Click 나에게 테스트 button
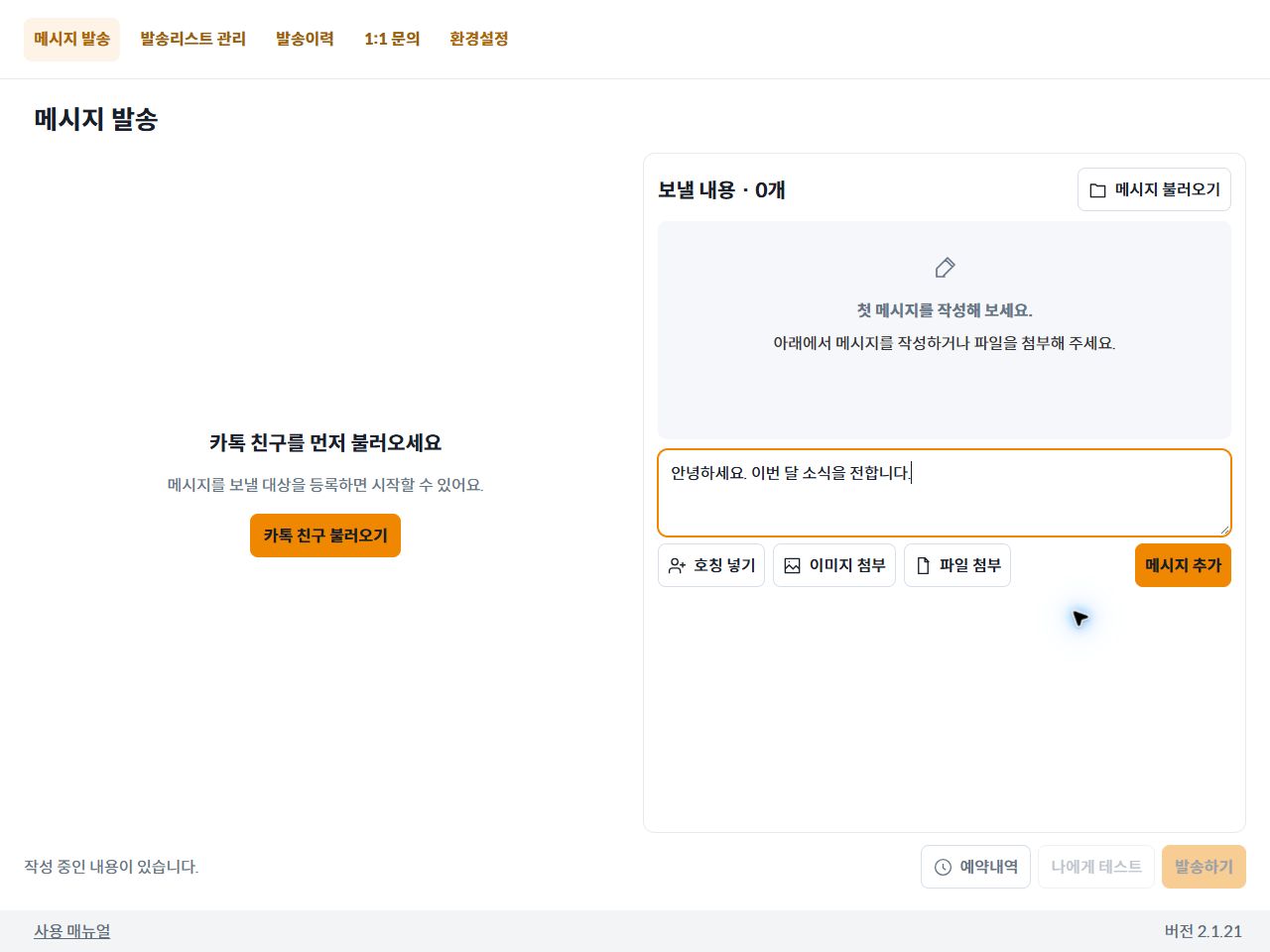Image resolution: width=1270 pixels, height=952 pixels. (x=1096, y=867)
